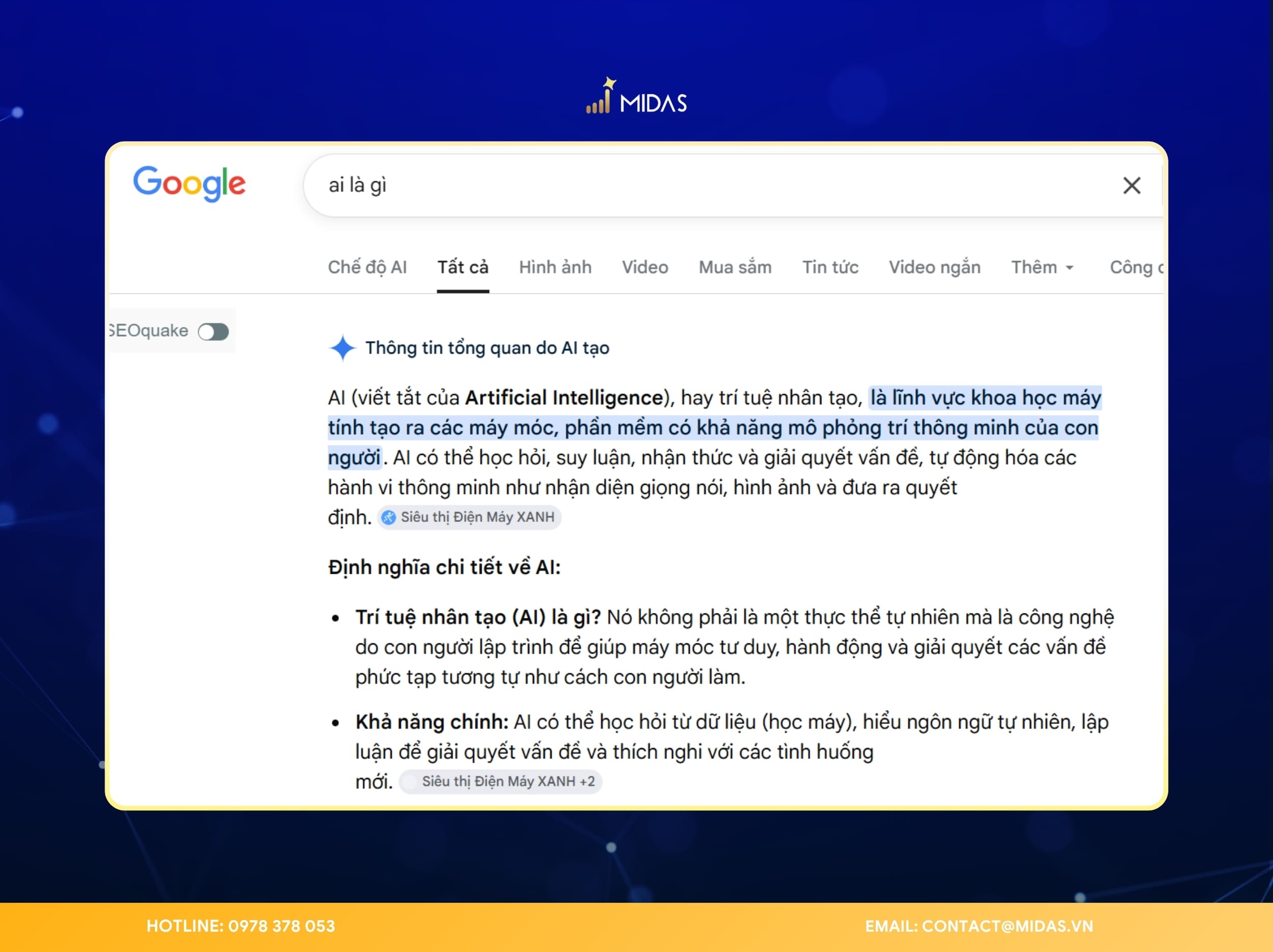Click the Google logo

189,183
